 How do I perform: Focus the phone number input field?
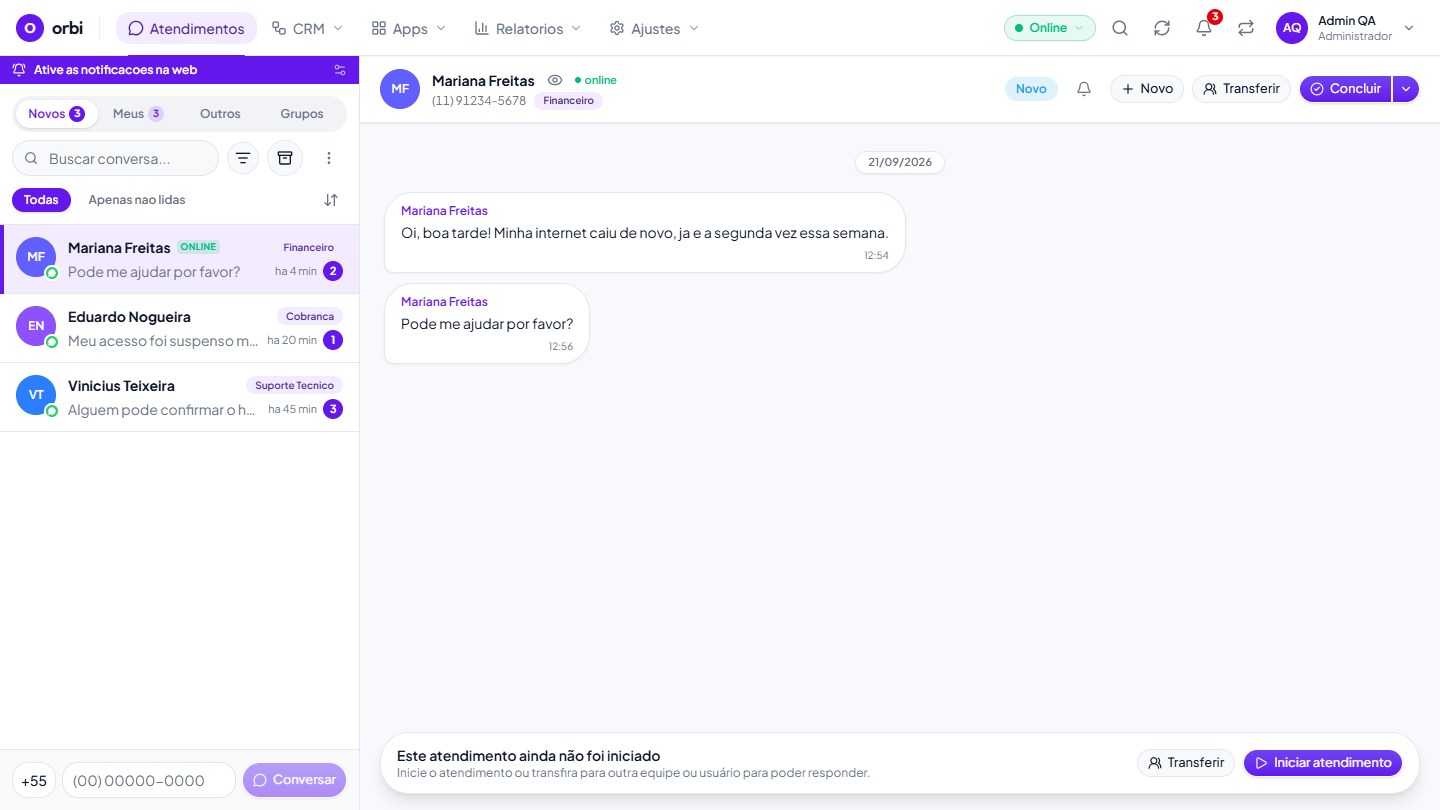click(x=149, y=780)
